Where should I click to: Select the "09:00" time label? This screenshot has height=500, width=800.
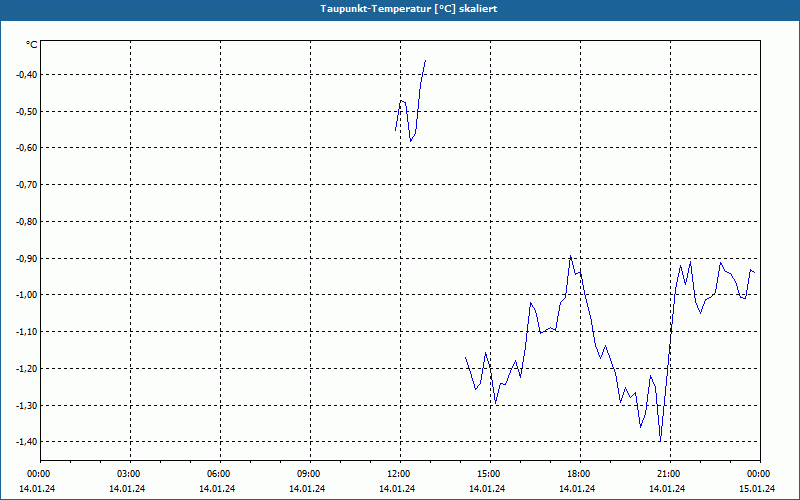[x=310, y=474]
